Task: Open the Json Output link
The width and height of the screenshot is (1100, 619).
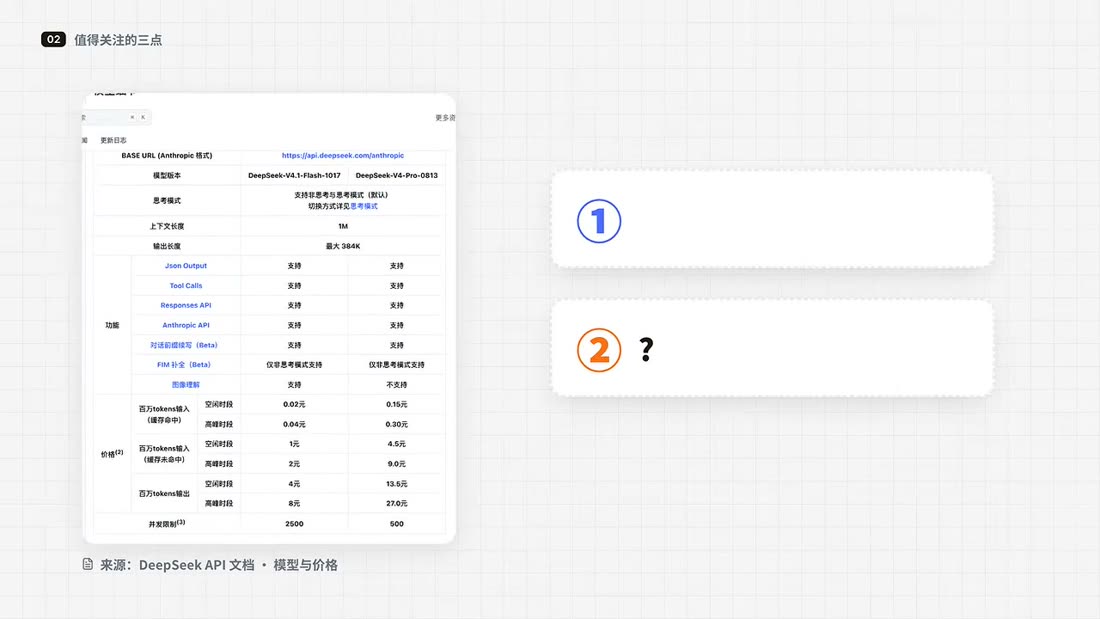Action: click(186, 266)
